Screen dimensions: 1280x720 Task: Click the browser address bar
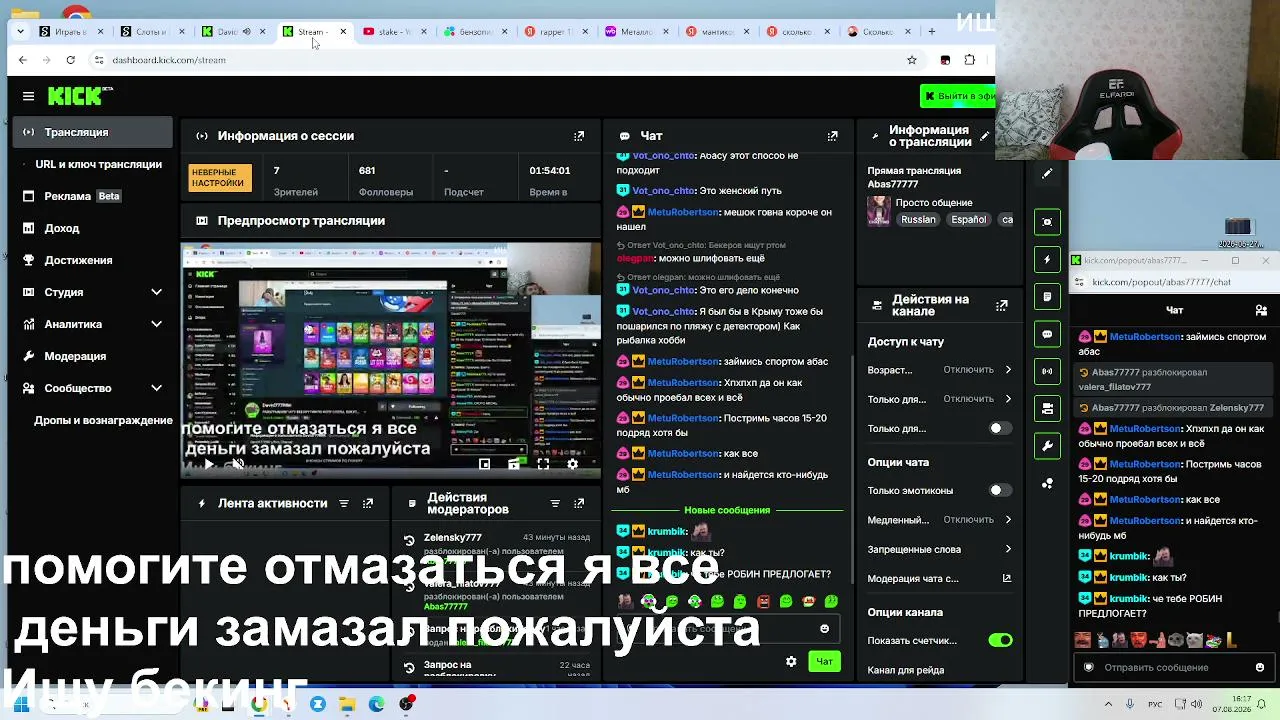pyautogui.click(x=505, y=60)
